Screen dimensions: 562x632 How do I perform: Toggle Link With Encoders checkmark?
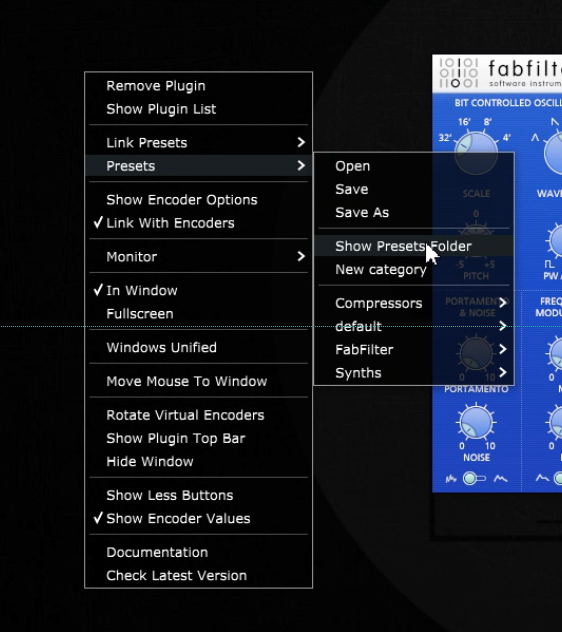coord(198,223)
